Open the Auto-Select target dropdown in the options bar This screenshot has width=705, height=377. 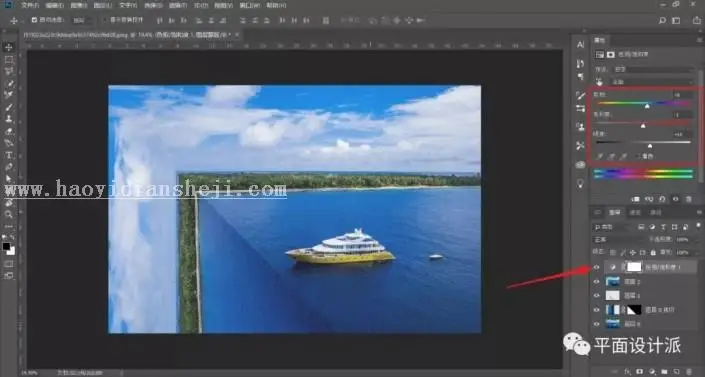click(81, 20)
